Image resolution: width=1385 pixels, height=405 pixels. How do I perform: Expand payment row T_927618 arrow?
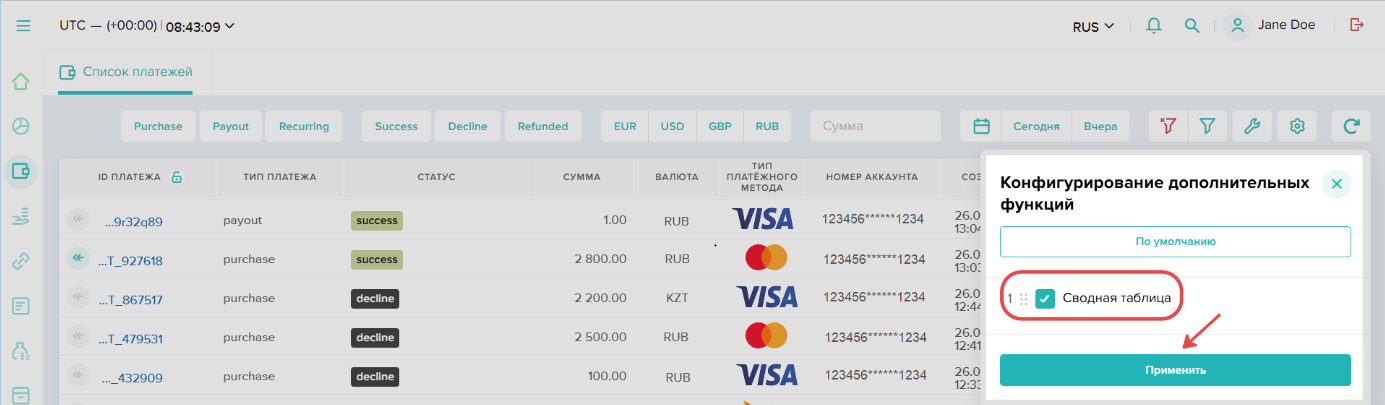tap(78, 259)
